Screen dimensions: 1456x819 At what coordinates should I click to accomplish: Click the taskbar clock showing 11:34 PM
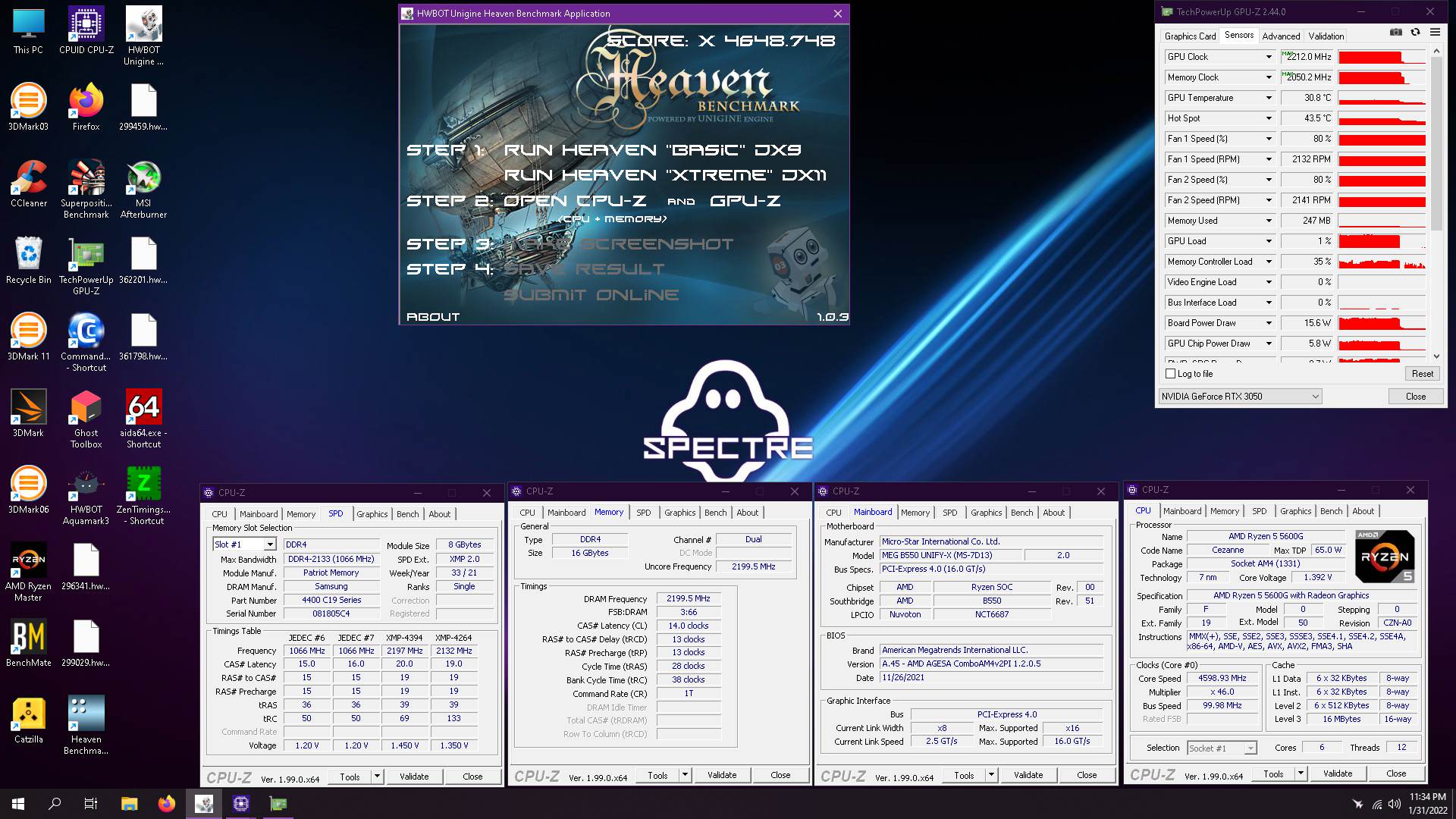pyautogui.click(x=1428, y=804)
